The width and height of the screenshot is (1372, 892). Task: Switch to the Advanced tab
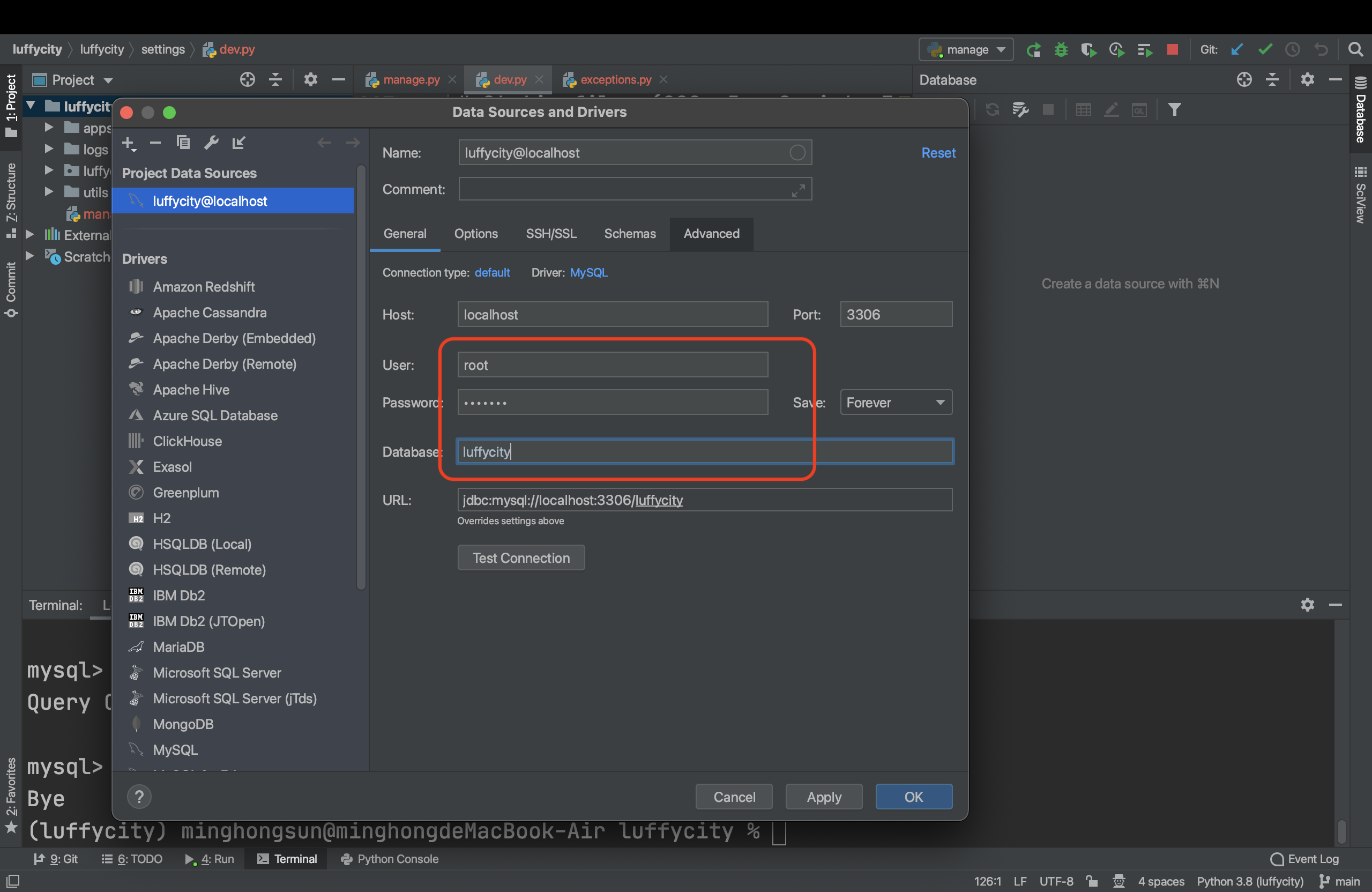tap(711, 234)
